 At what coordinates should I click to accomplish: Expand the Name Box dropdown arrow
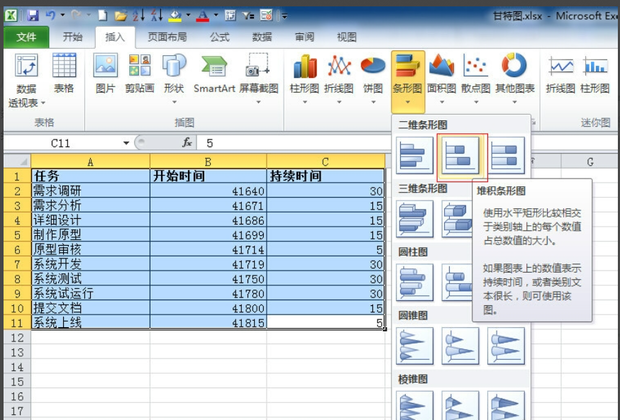(126, 143)
